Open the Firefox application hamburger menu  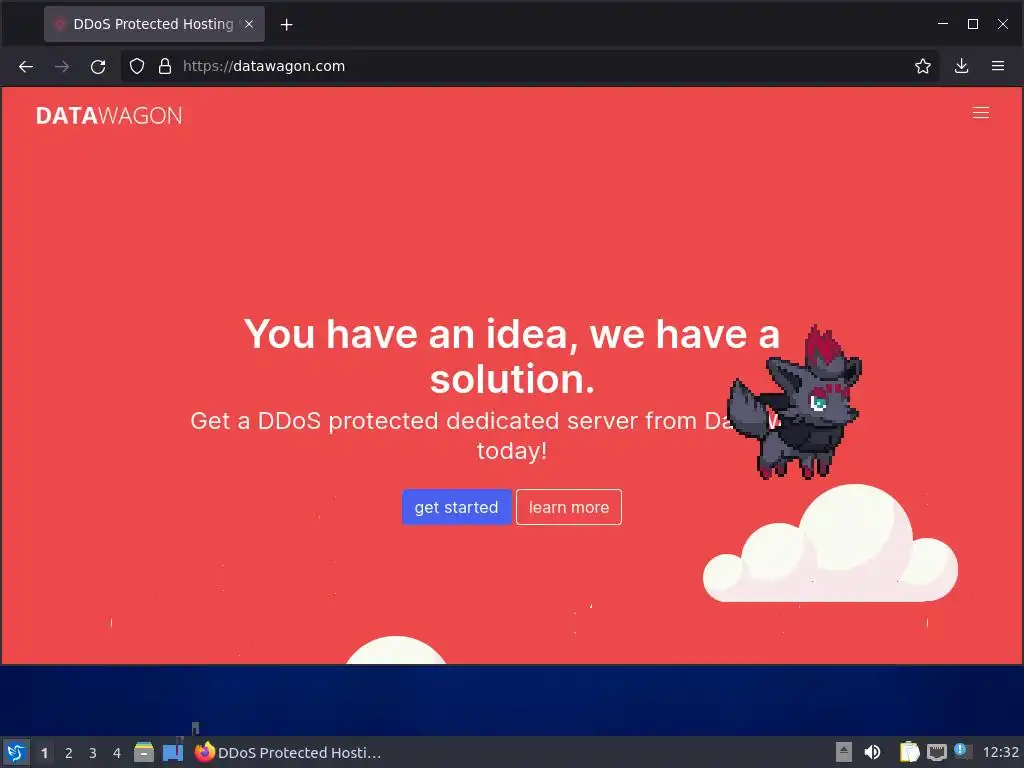pyautogui.click(x=998, y=66)
